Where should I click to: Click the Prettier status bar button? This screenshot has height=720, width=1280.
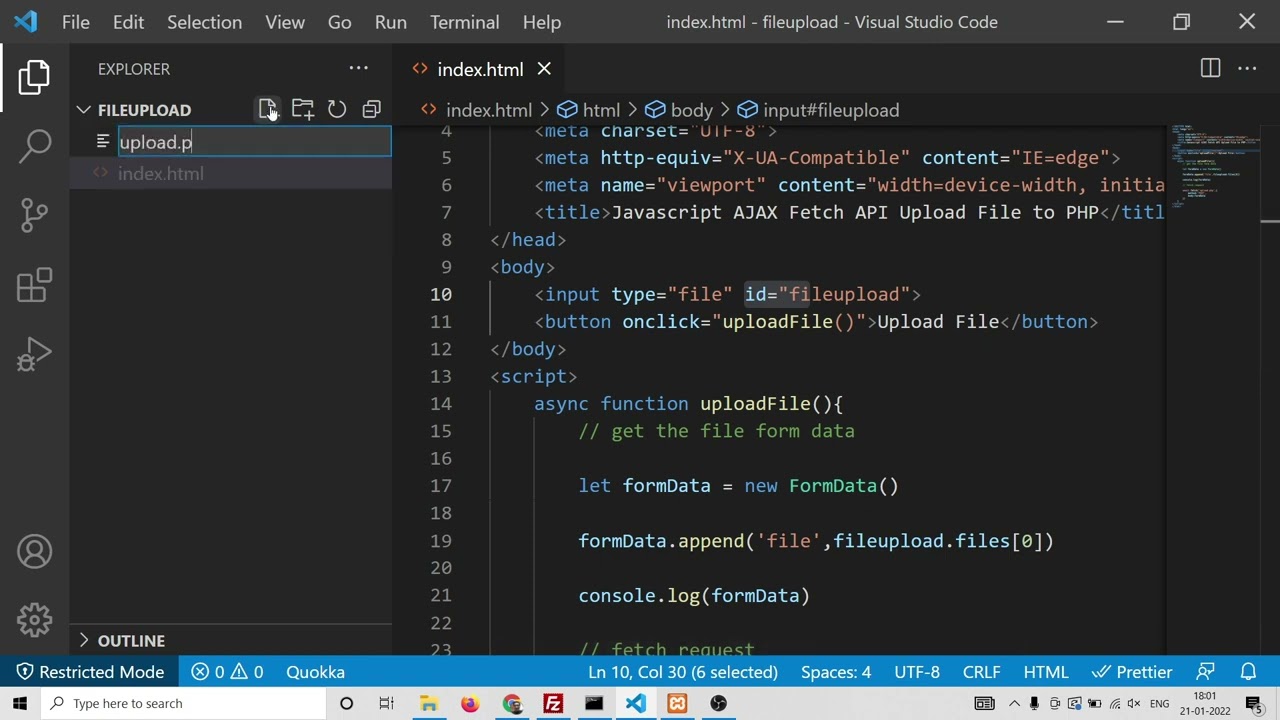pyautogui.click(x=1132, y=672)
